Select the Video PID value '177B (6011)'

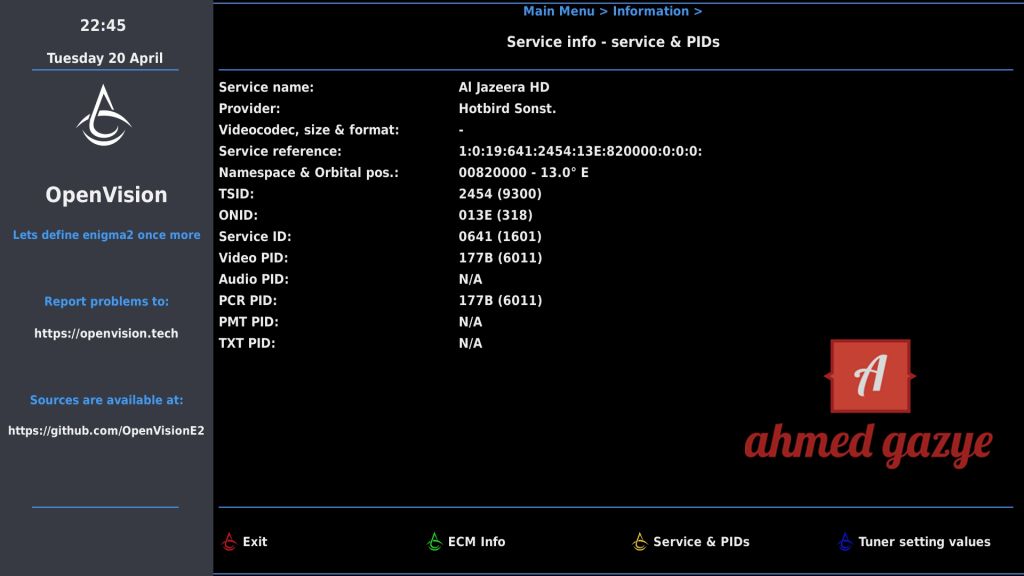click(x=500, y=258)
